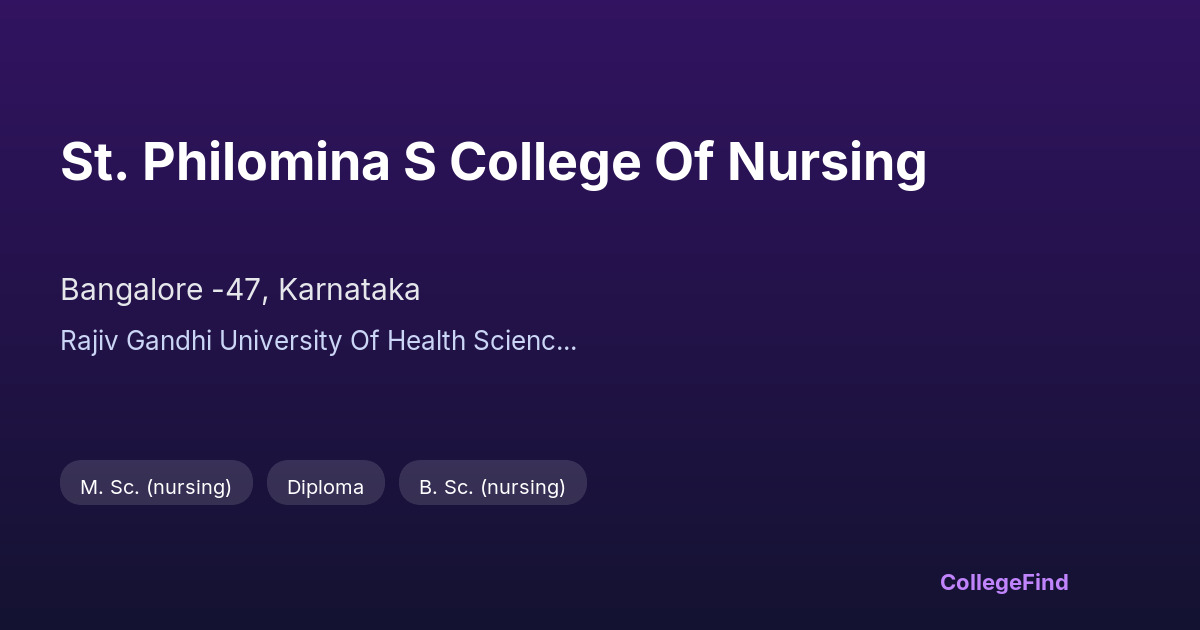Open the Rajiv Gandhi University affiliation line
This screenshot has height=630, width=1200.
[318, 341]
